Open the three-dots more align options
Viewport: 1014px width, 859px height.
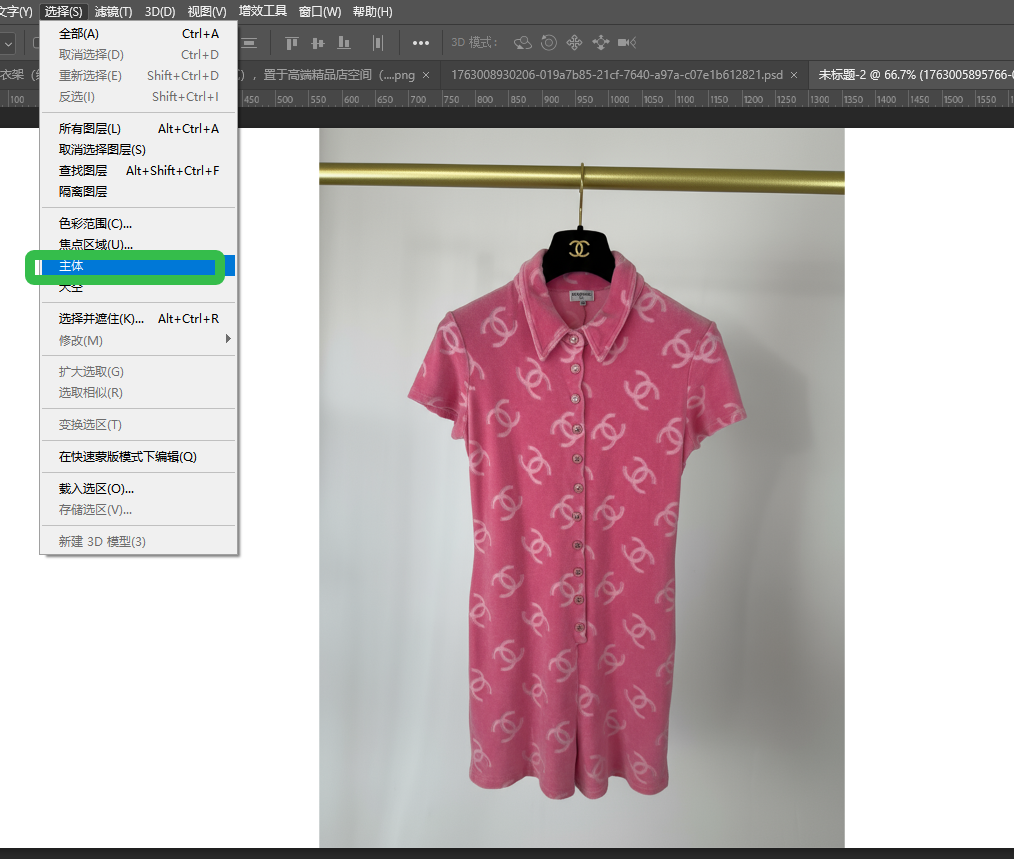click(421, 43)
